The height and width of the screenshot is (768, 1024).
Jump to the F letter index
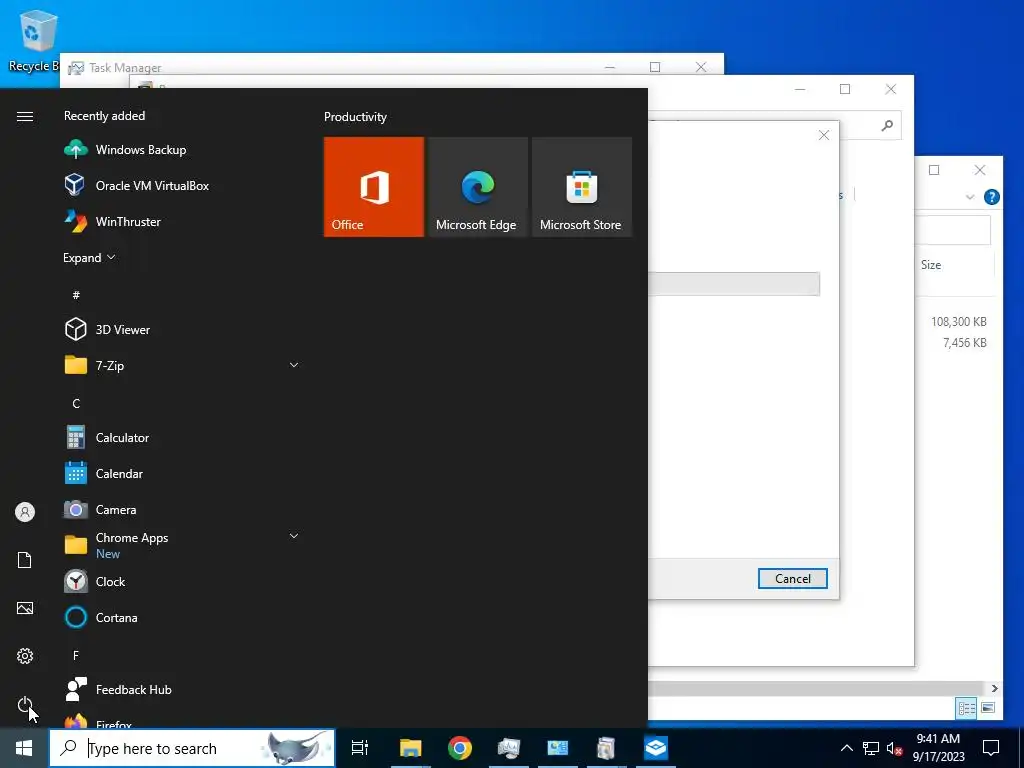[x=76, y=655]
